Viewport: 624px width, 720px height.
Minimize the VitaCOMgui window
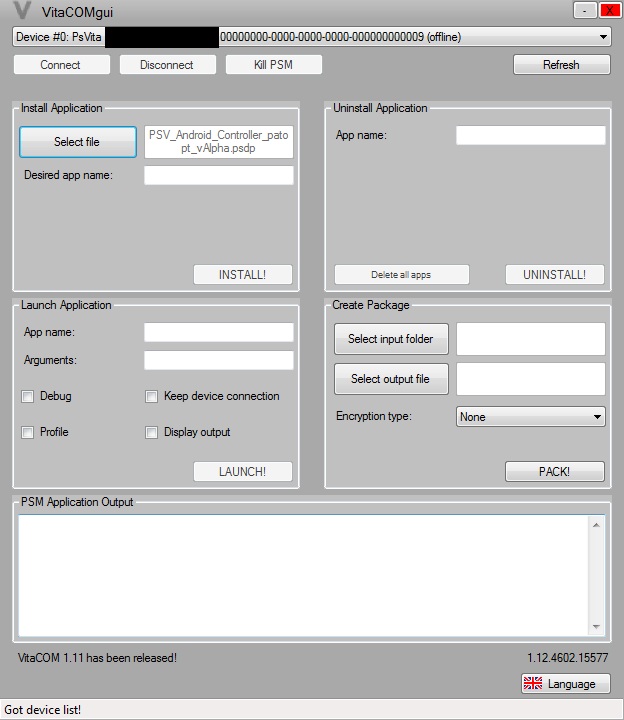pos(585,10)
